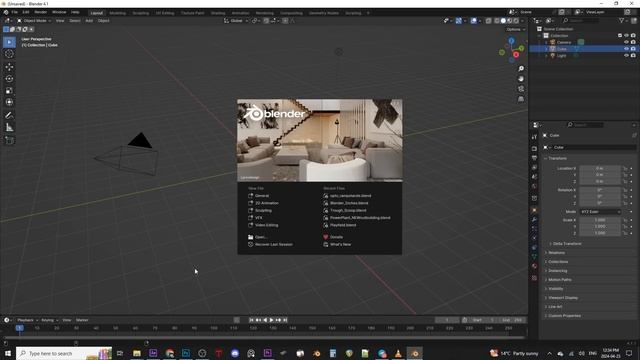Toggle Collection exclude checkbox in outliner
Viewport: 640px width, 360px height.
pyautogui.click(x=620, y=36)
